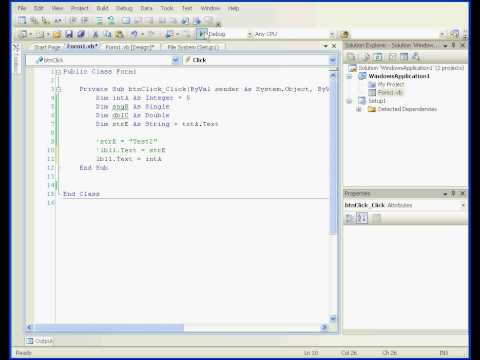
Task: Open the Toolbox side tab
Action: pyautogui.click(x=16, y=59)
